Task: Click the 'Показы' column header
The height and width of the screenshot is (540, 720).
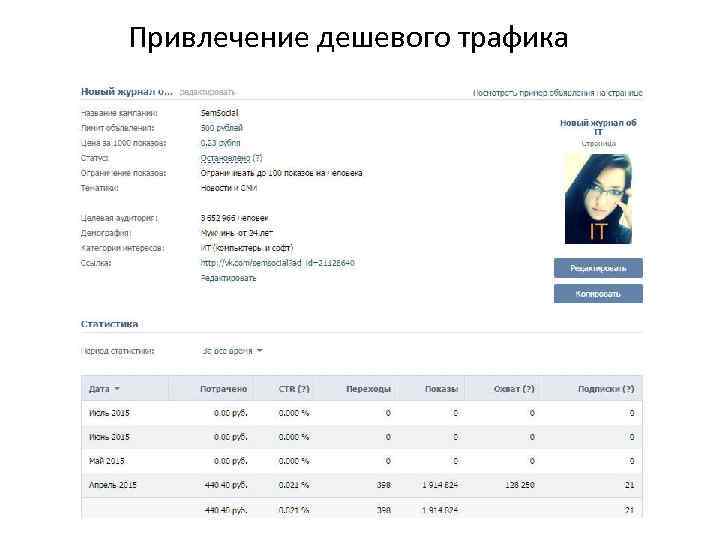Action: click(x=441, y=389)
